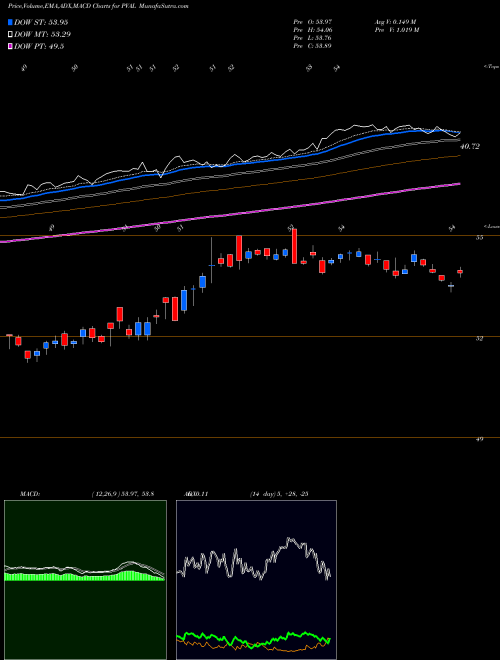Click the Pre V: 1.019 M value
This screenshot has width=500, height=660.
396,30
